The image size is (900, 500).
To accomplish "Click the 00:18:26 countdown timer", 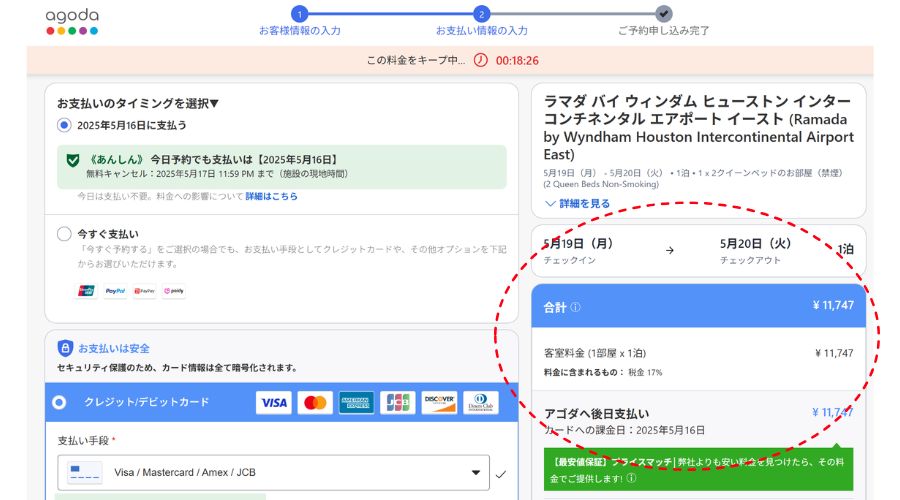I will [x=517, y=60].
